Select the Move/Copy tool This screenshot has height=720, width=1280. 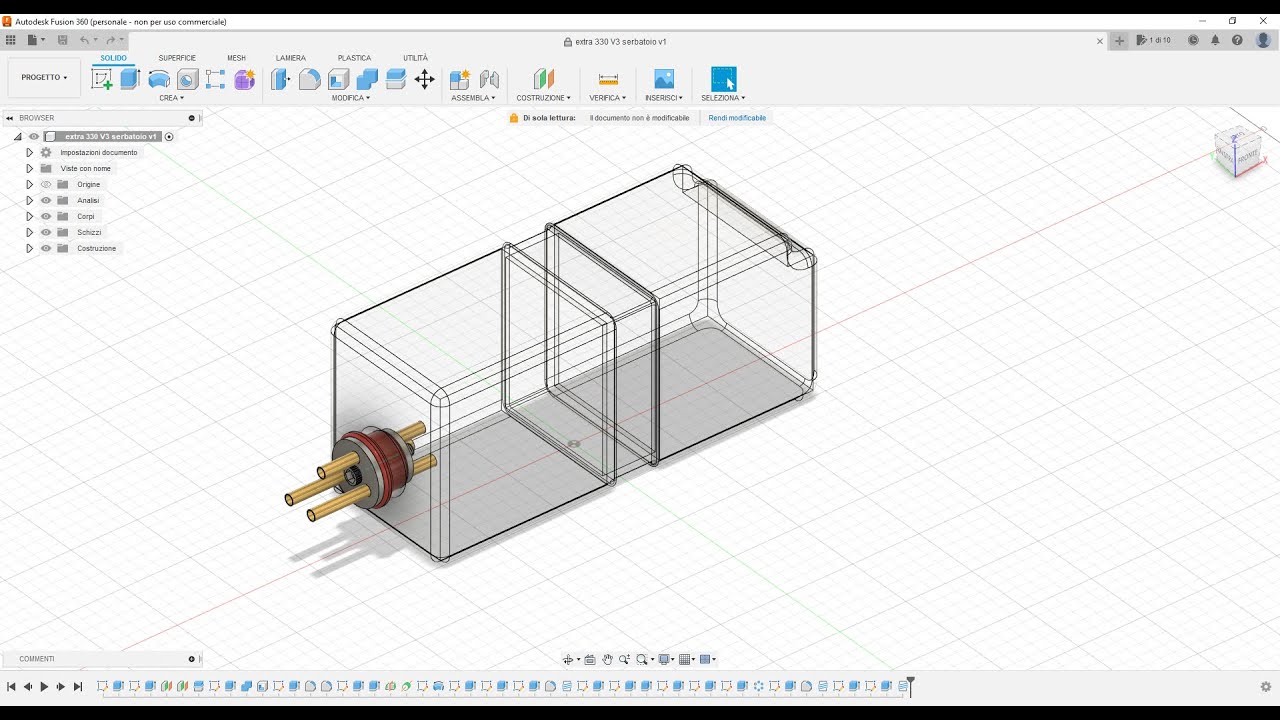pyautogui.click(x=424, y=79)
